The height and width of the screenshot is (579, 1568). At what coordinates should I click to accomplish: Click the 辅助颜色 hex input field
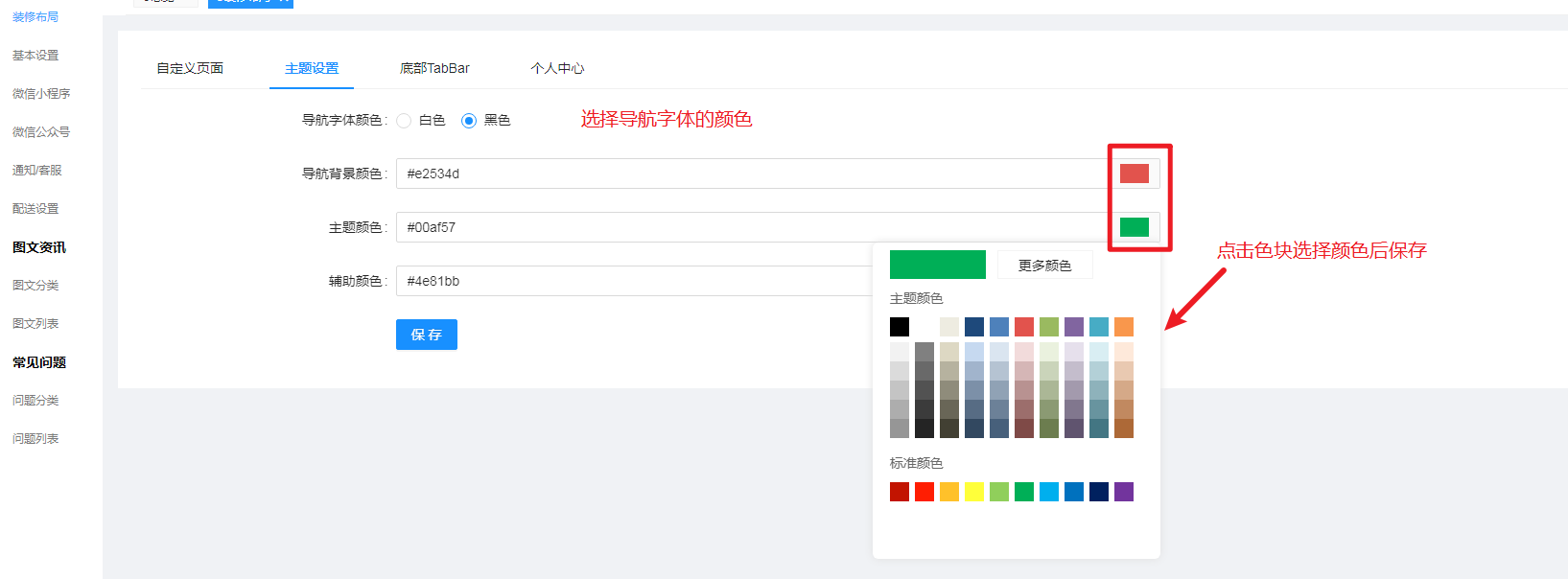pos(634,281)
